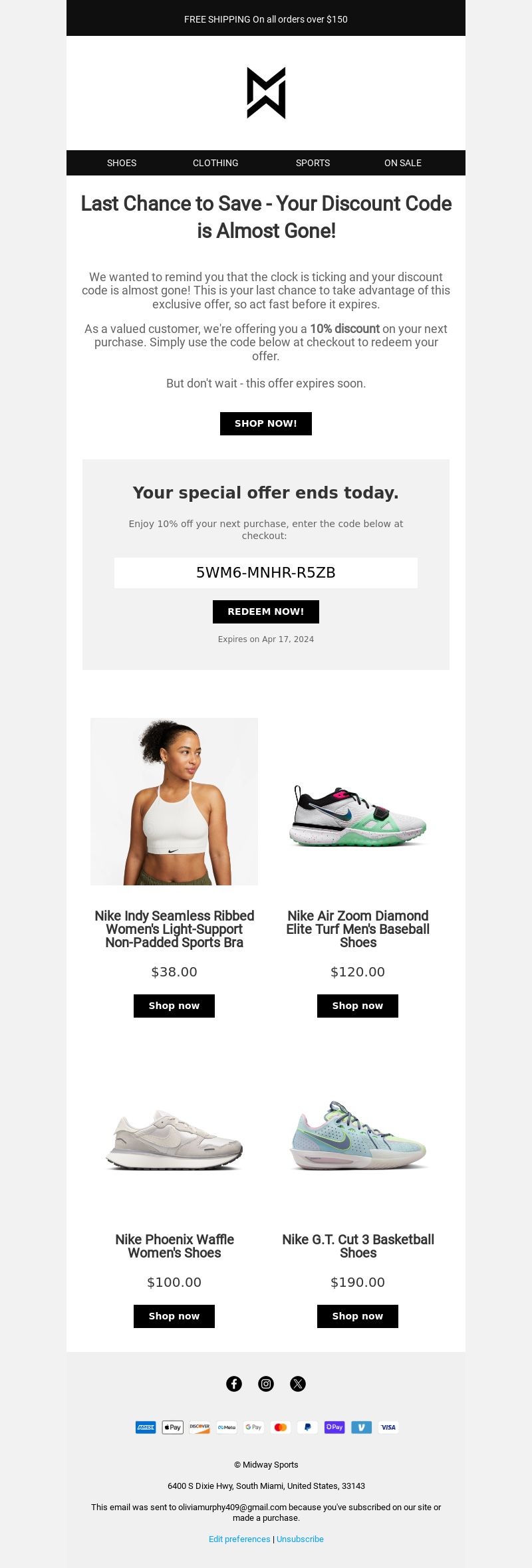Open the CLOTHING menu item
This screenshot has width=532, height=1568.
[215, 163]
